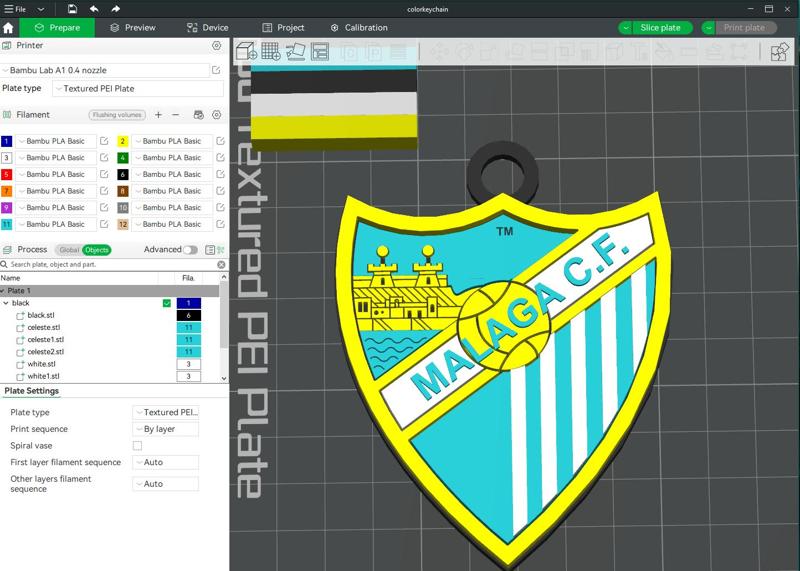The image size is (800, 571).
Task: Click the Print plate button
Action: pyautogui.click(x=745, y=28)
